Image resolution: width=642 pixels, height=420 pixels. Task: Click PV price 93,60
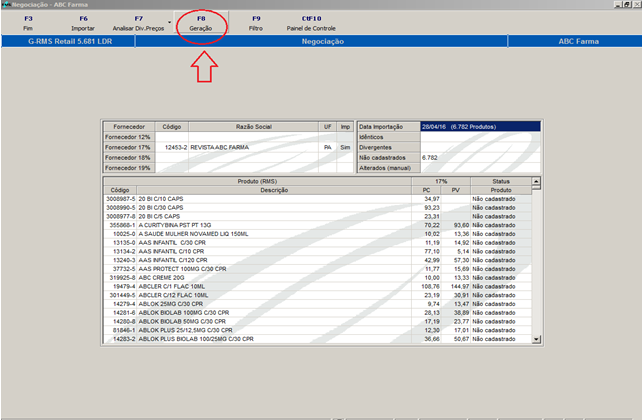461,225
